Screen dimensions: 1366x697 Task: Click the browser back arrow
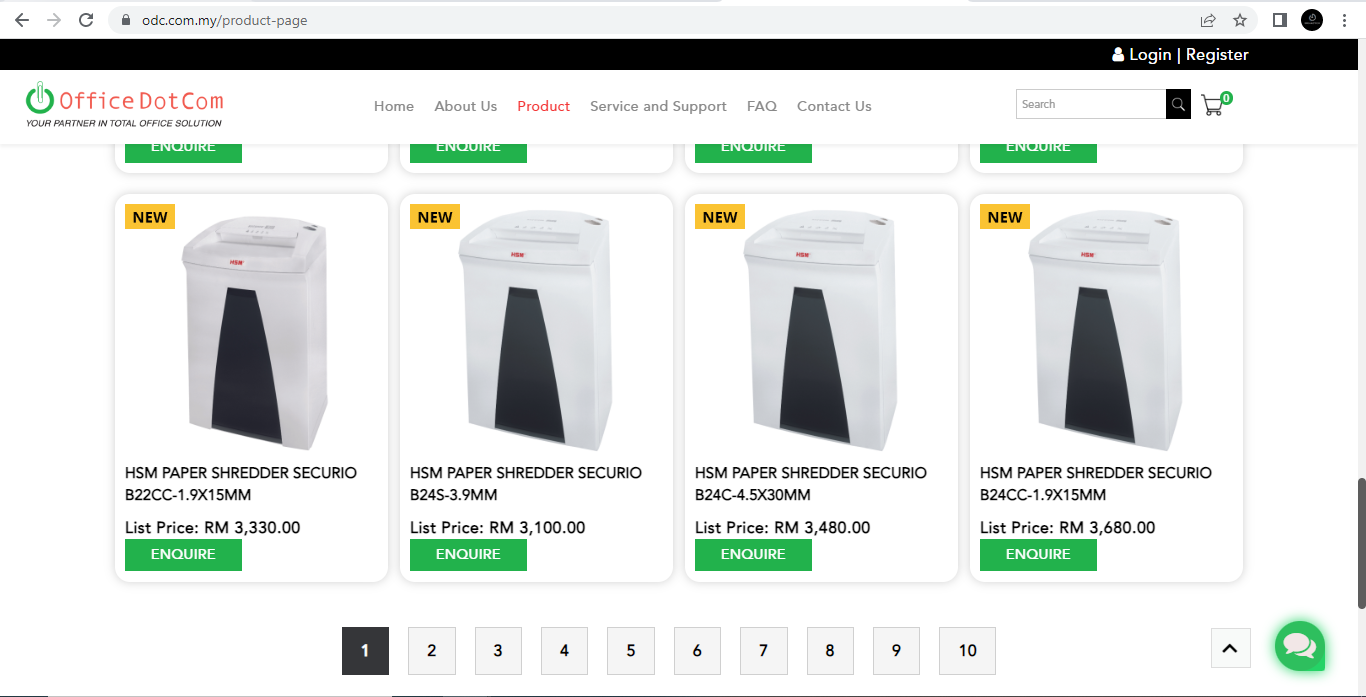[x=22, y=20]
